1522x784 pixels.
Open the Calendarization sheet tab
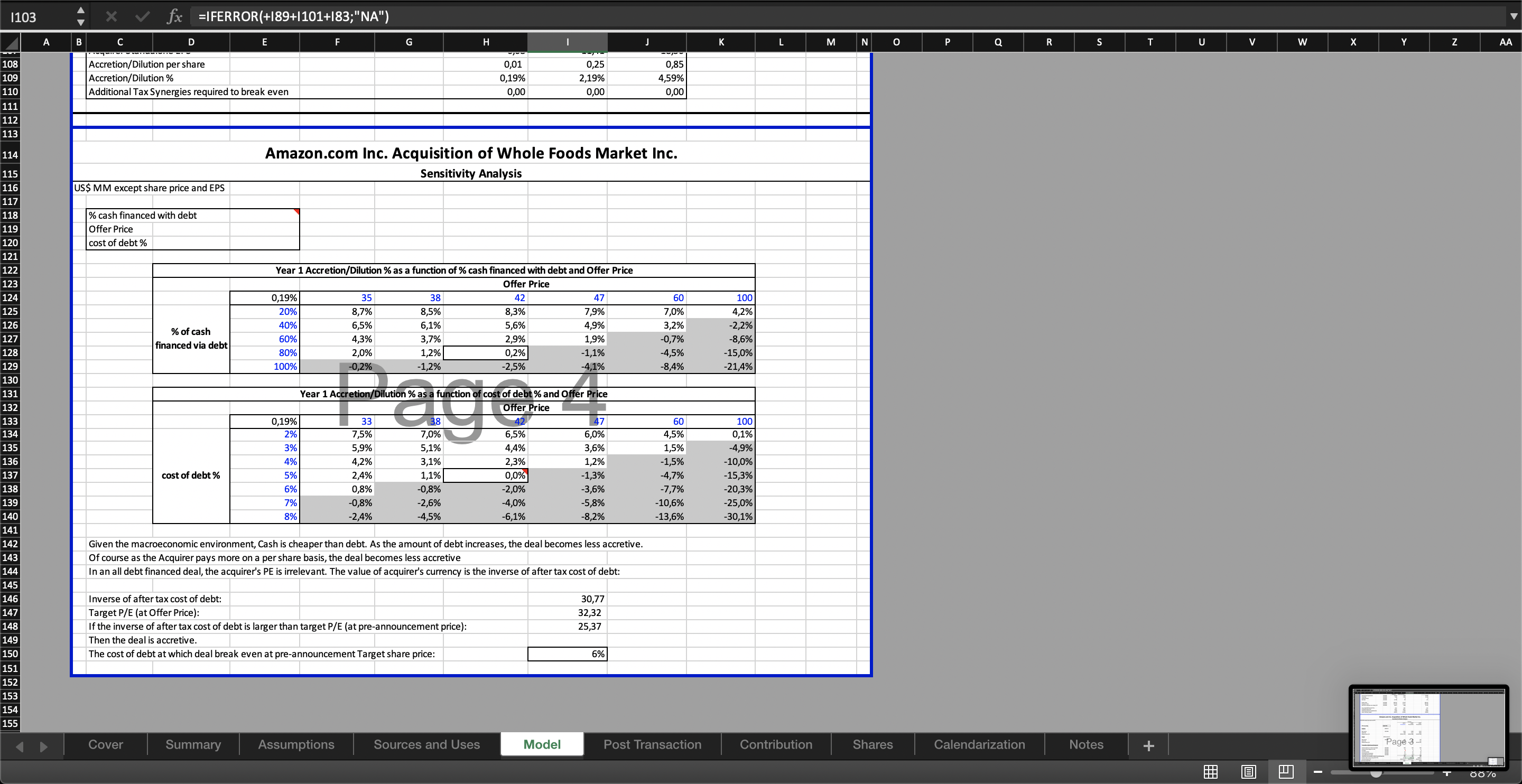click(x=979, y=744)
